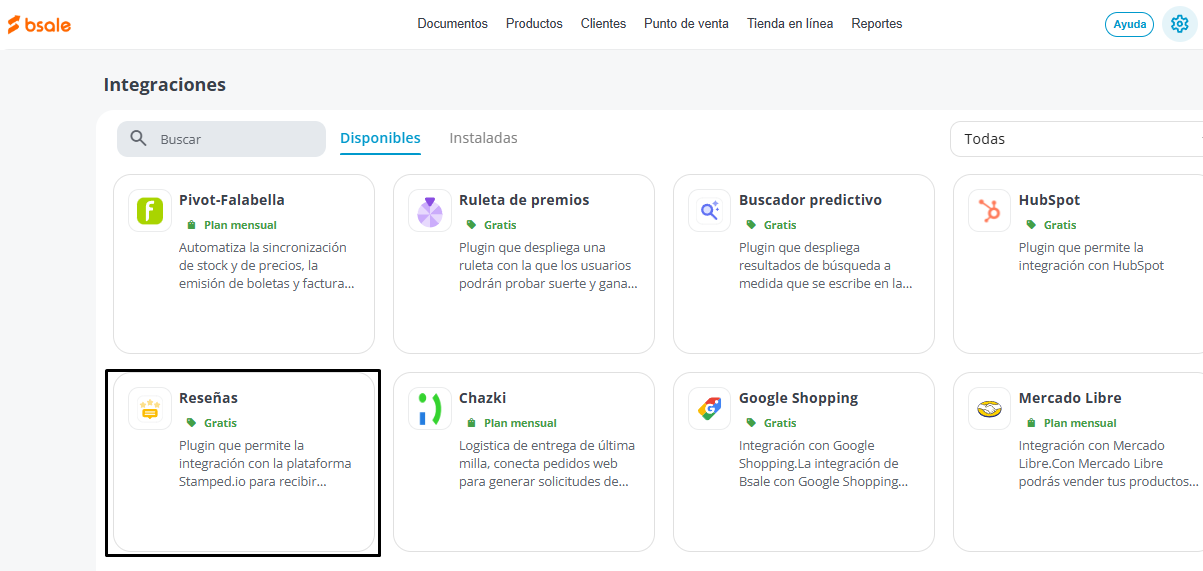Image resolution: width=1203 pixels, height=571 pixels.
Task: Click the Ruleta de premios wheel icon
Action: click(x=430, y=211)
